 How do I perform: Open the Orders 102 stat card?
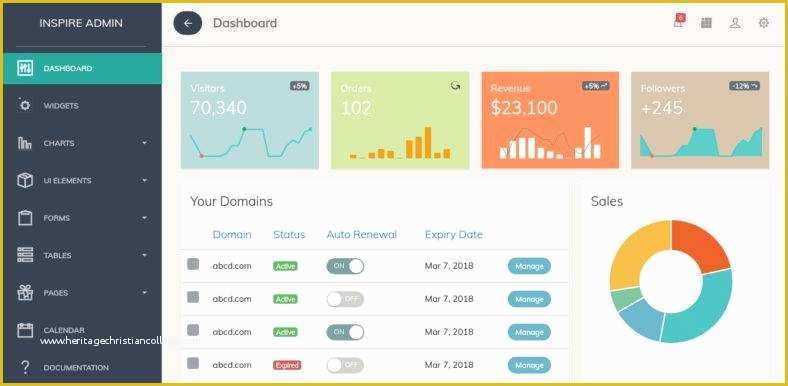[400, 120]
